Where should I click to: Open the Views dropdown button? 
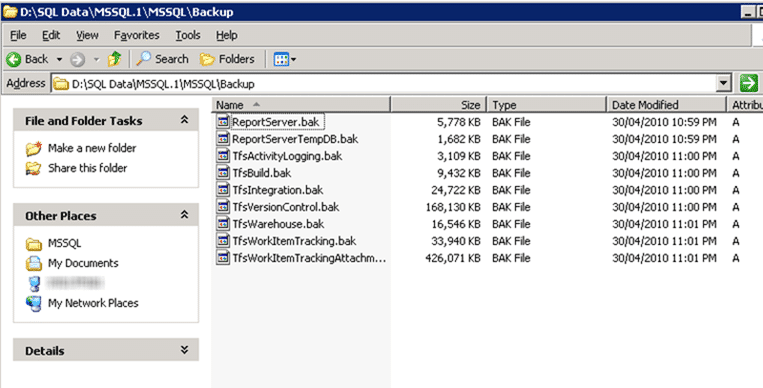pos(285,59)
